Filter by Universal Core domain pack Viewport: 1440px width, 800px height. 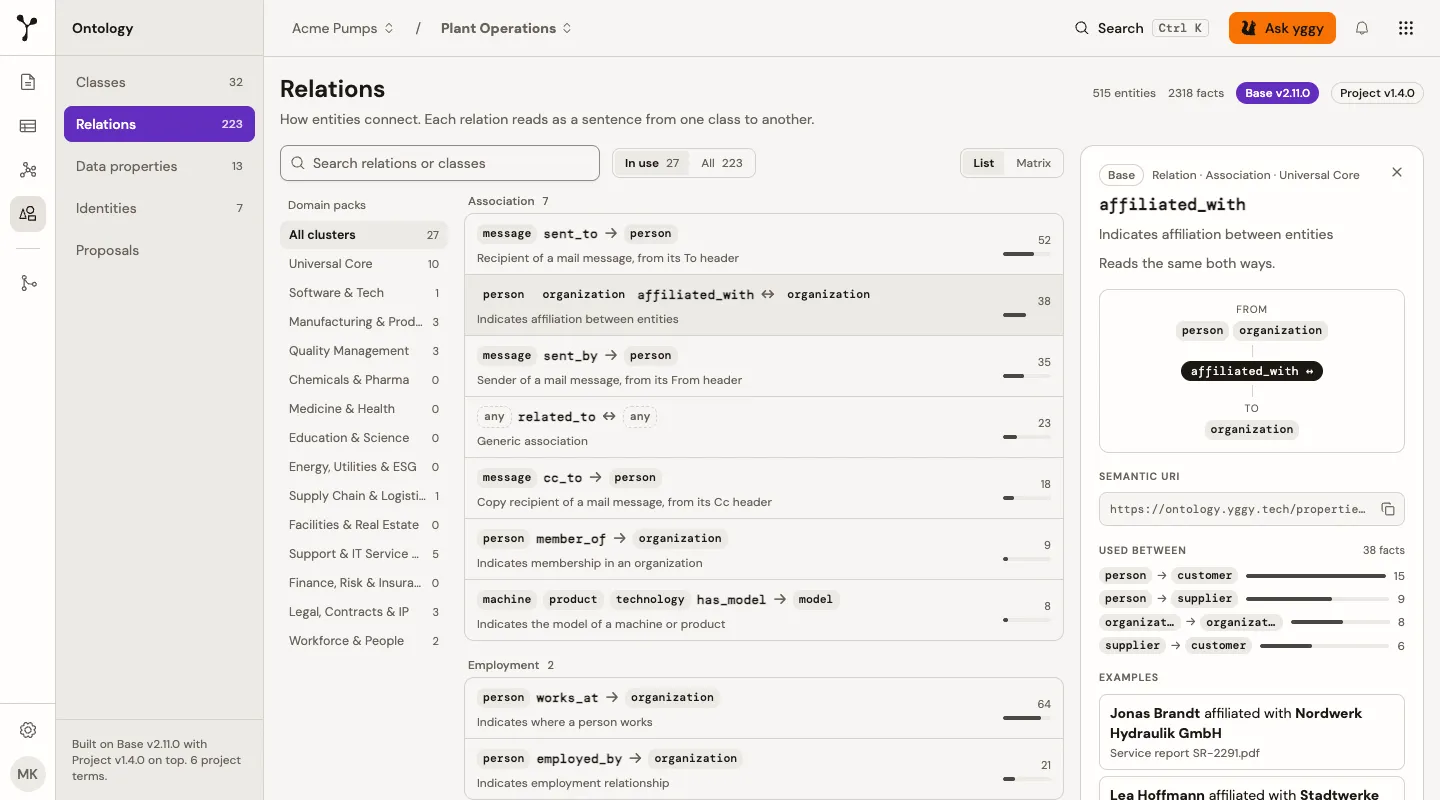[364, 264]
